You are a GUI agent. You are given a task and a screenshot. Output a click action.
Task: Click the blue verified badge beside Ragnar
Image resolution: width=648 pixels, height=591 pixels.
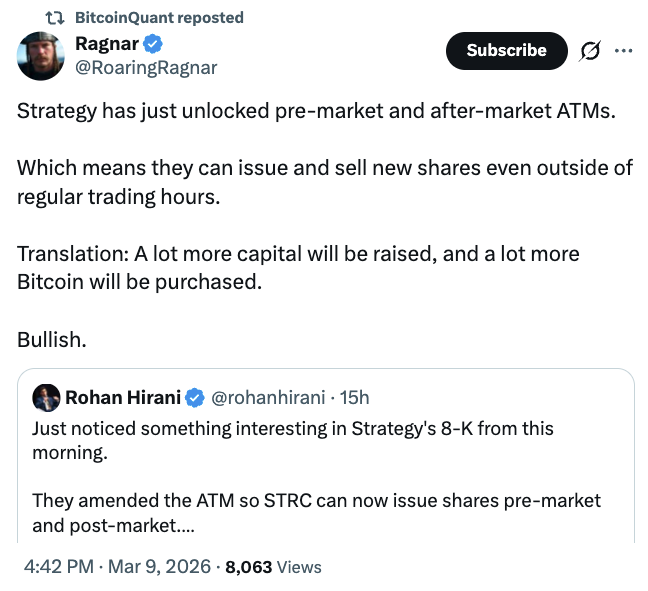[x=153, y=45]
